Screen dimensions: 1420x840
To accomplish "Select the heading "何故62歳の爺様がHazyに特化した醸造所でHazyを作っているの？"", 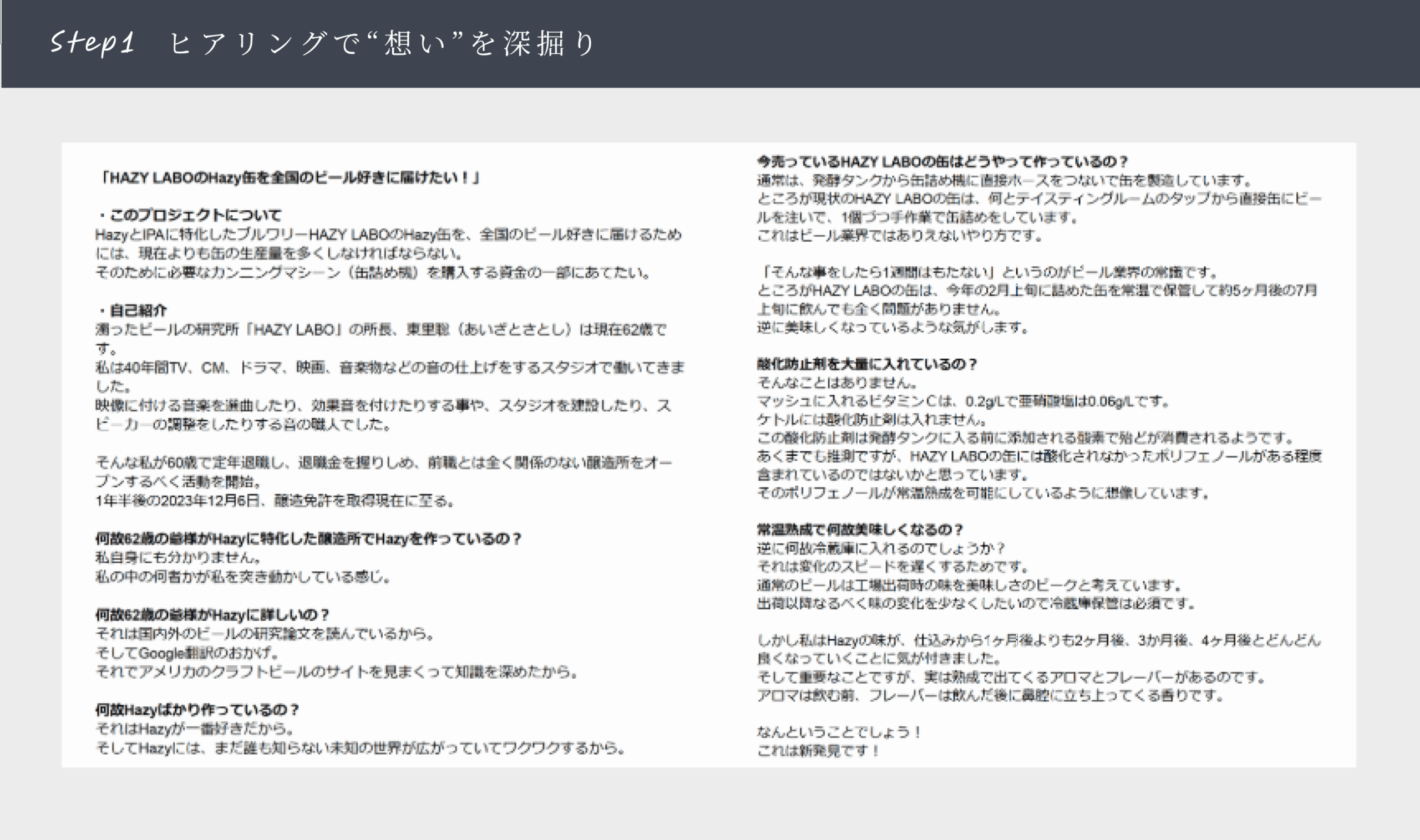I will (308, 538).
